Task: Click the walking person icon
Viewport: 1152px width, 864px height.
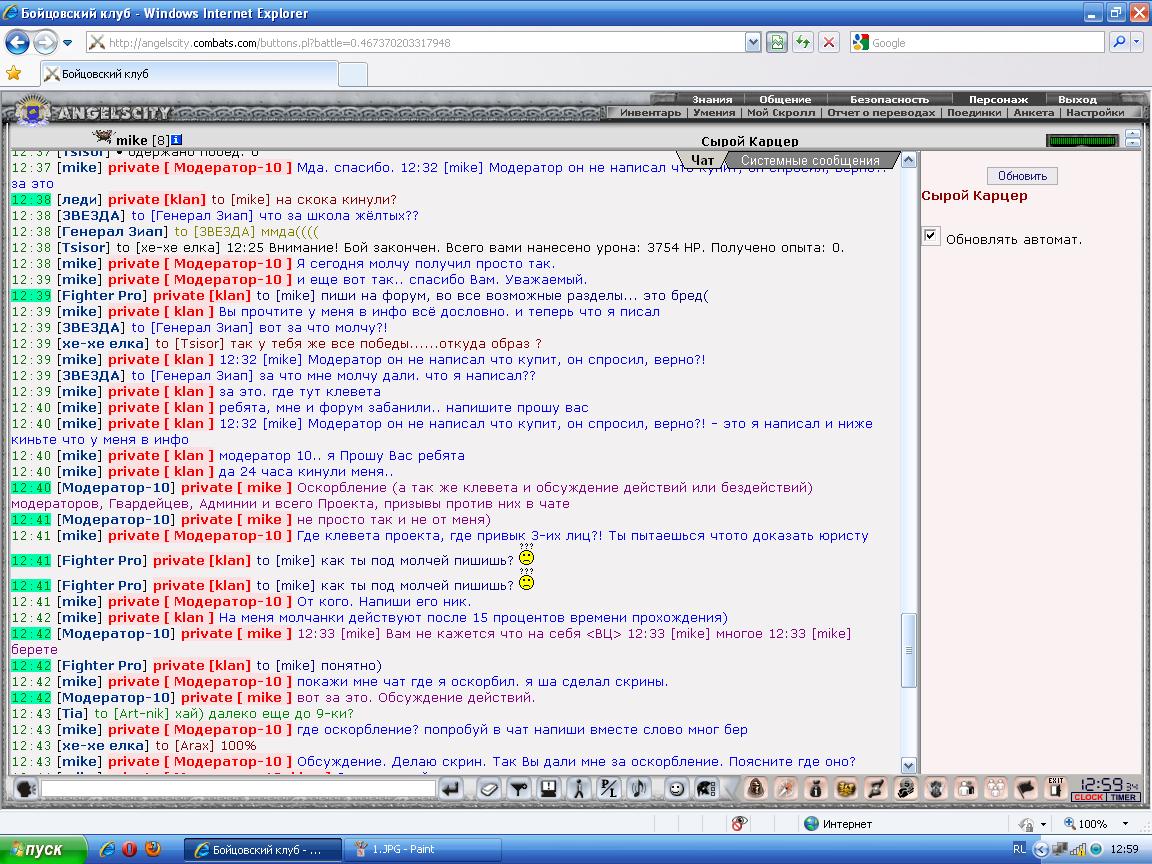Action: [579, 789]
